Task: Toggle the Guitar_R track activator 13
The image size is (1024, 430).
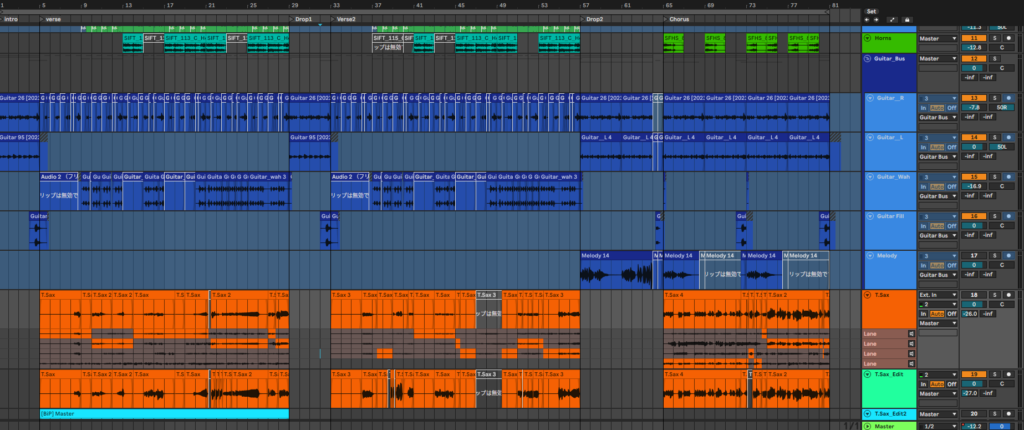Action: (x=973, y=97)
